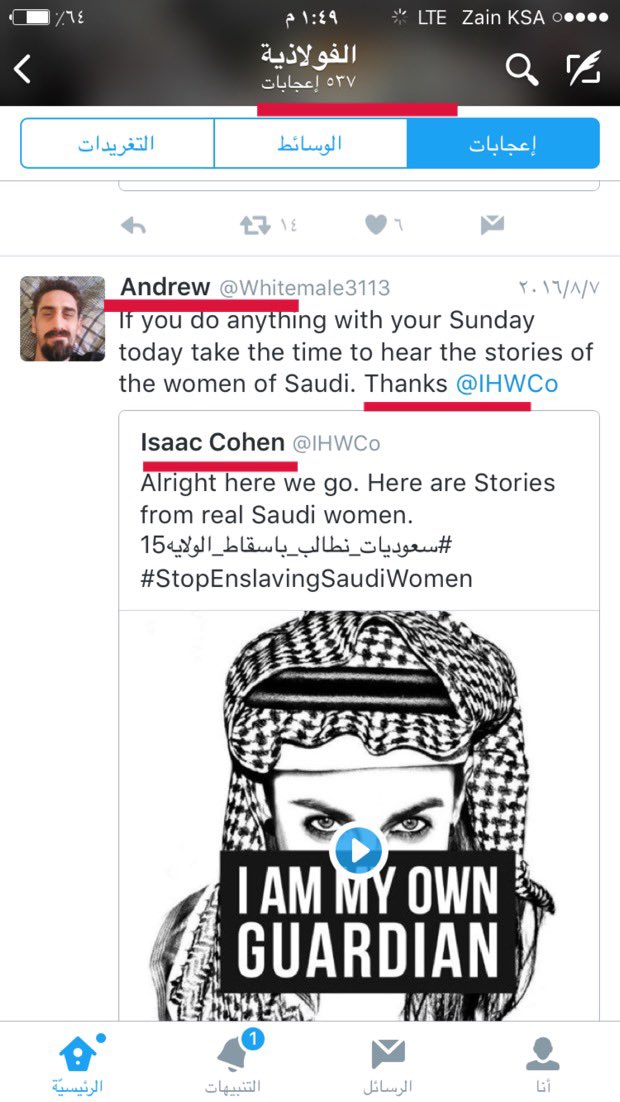Play the I Am My Own Guardian video
The width and height of the screenshot is (620, 1102).
click(359, 851)
